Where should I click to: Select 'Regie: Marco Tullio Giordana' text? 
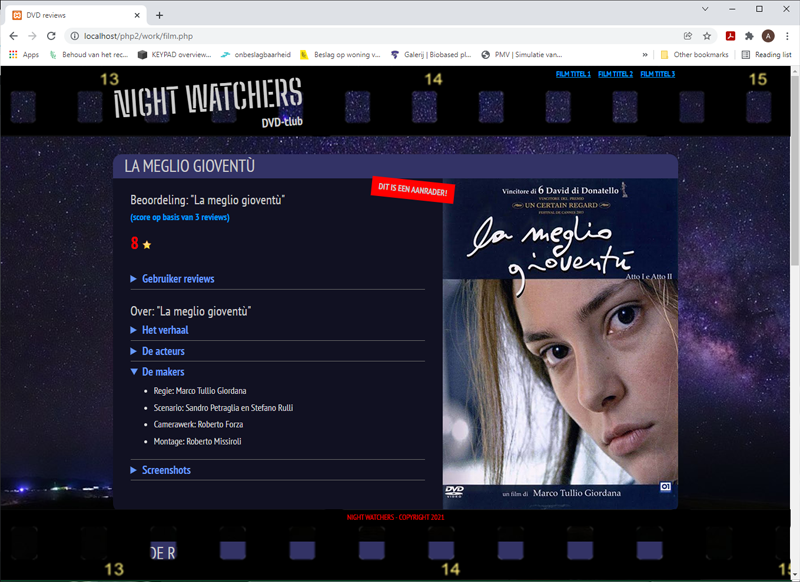(200, 391)
